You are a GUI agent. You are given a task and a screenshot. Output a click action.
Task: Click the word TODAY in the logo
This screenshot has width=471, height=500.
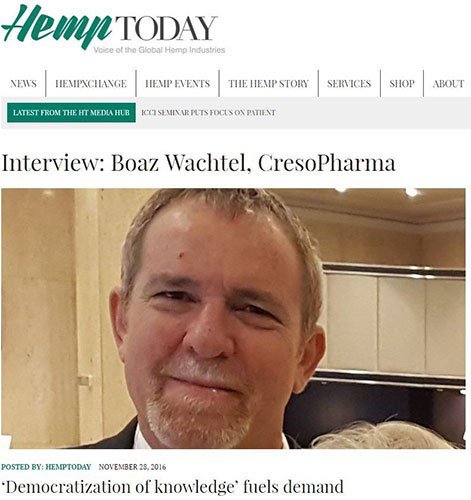coord(167,28)
